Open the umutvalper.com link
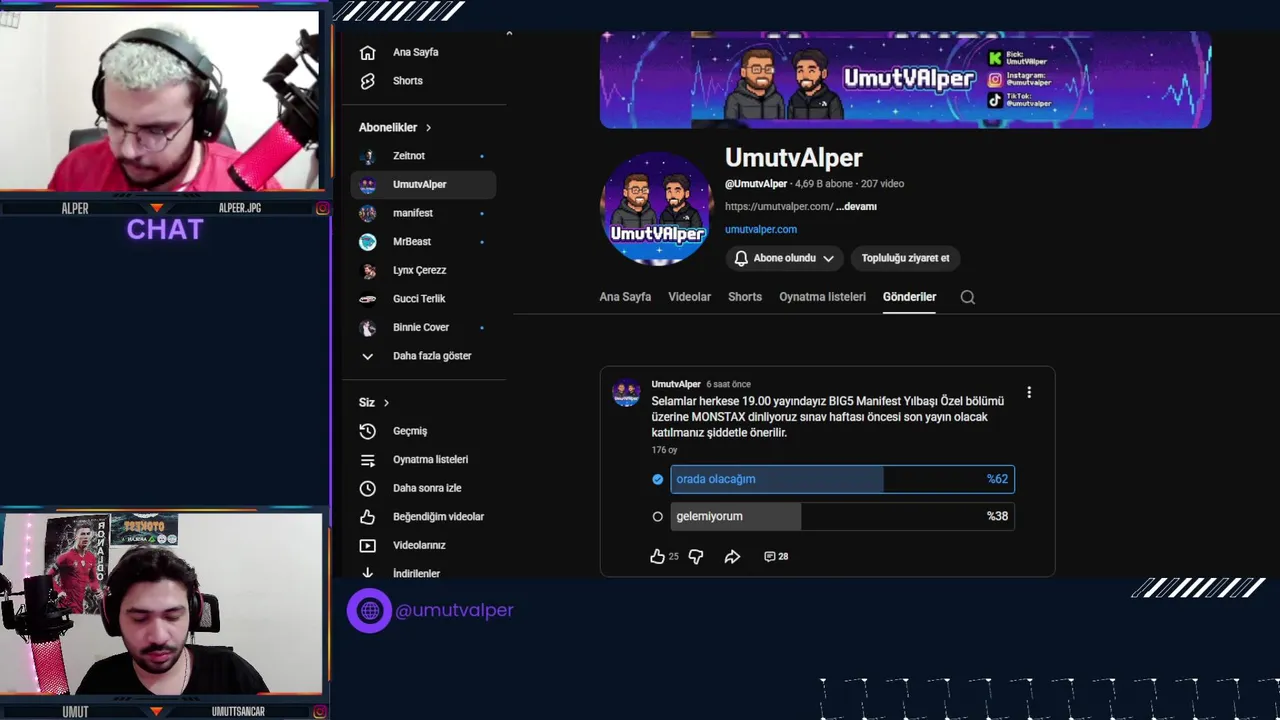 (x=761, y=229)
